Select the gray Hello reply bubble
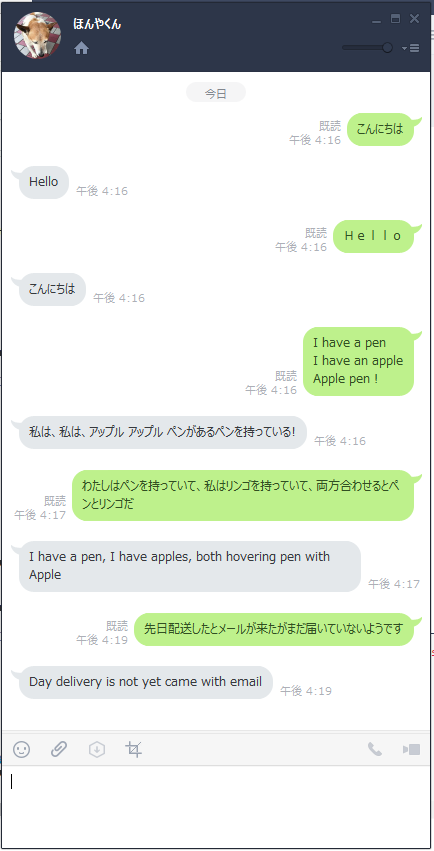Screen dimensions: 434x851 coord(43,182)
